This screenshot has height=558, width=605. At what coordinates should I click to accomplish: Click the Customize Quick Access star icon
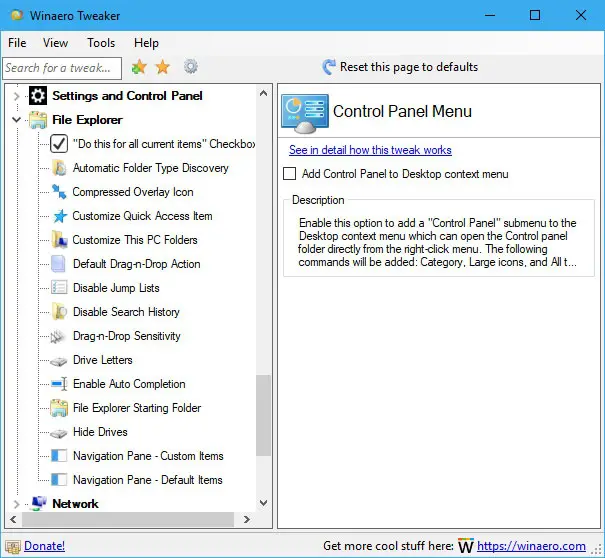tap(60, 216)
